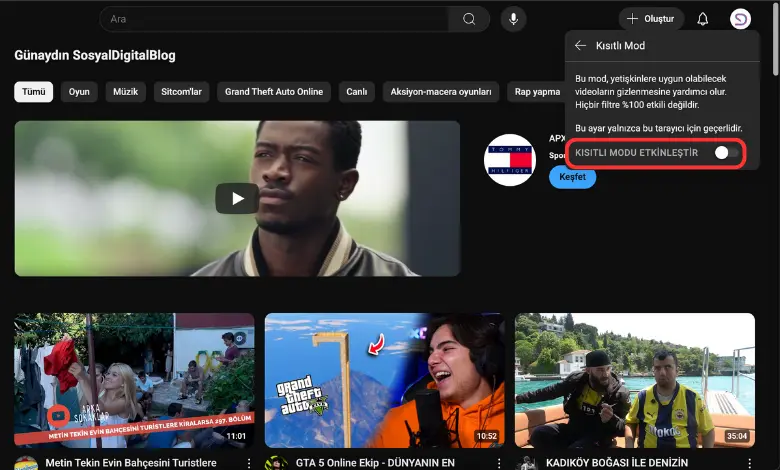Image resolution: width=780 pixels, height=470 pixels.
Task: Focus the Ara search field
Action: pyautogui.click(x=274, y=19)
